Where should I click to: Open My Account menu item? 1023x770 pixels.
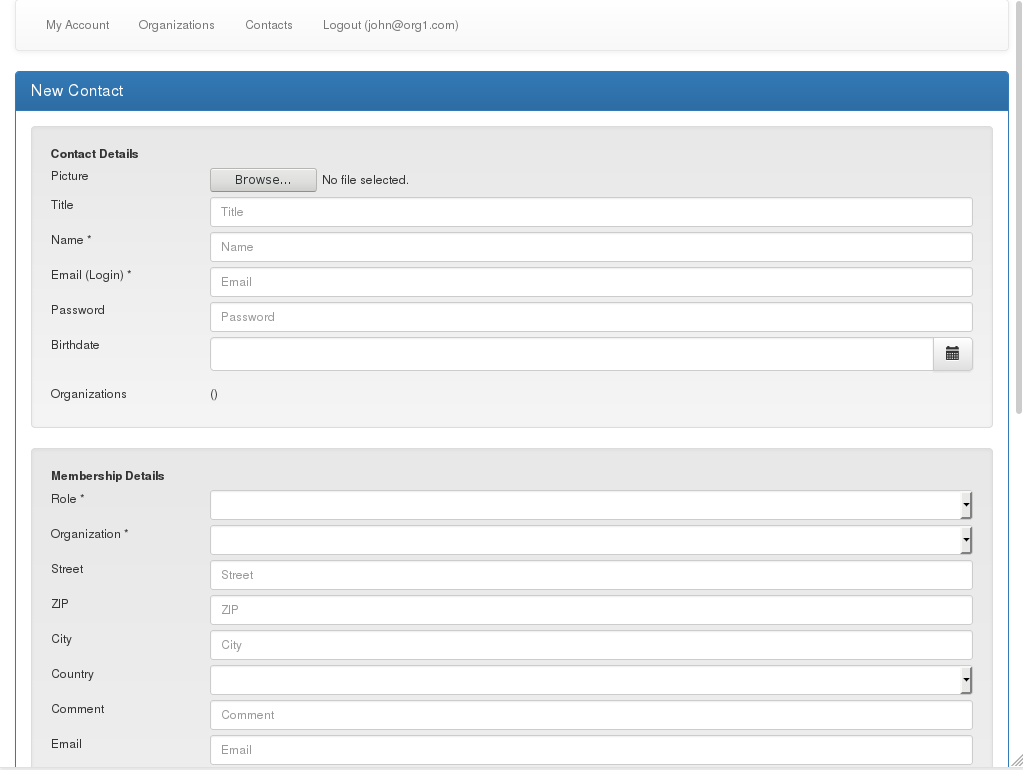click(x=78, y=25)
